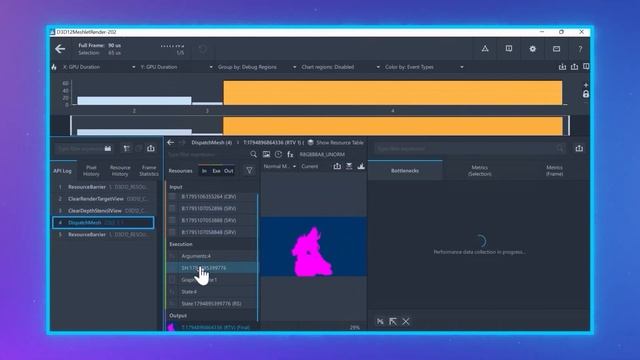Click the right range handle of overview chart
This screenshot has width=640, height=360.
pyautogui.click(x=569, y=125)
